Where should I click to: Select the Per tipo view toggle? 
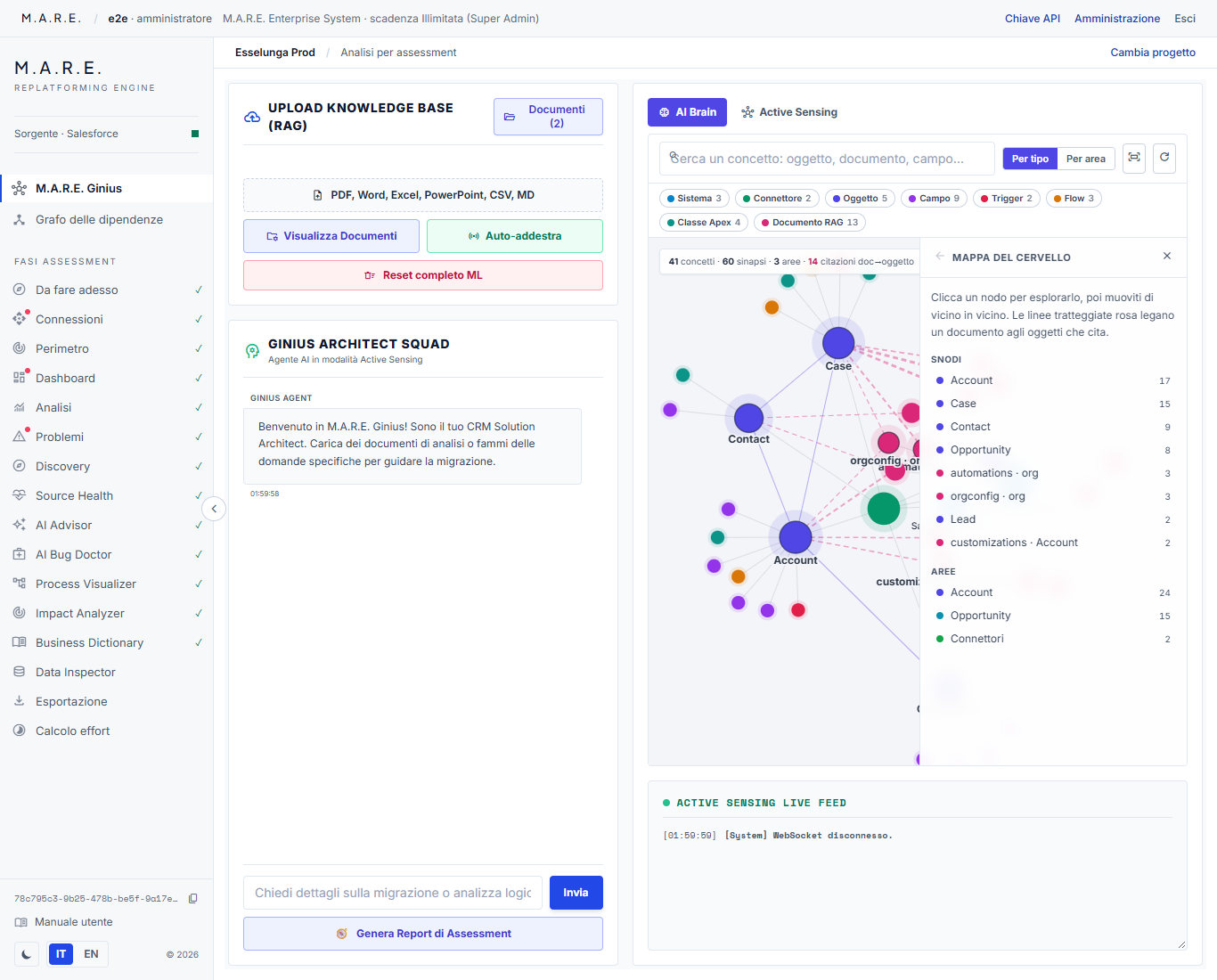(x=1030, y=159)
